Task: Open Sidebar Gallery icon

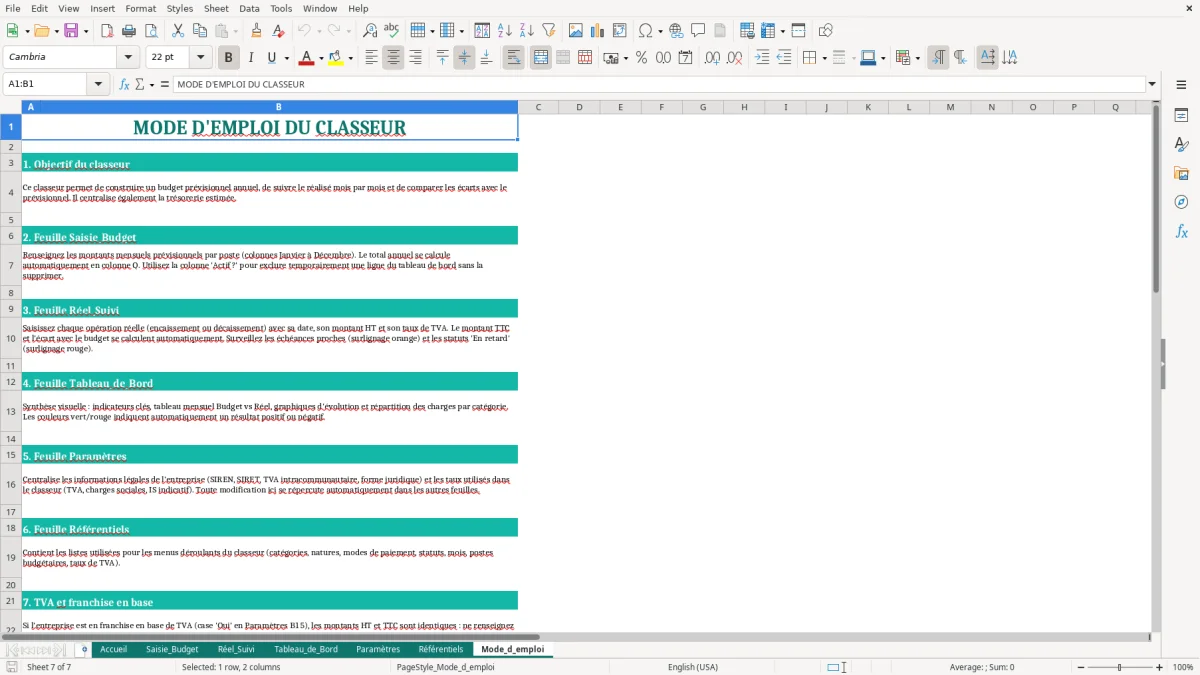Action: 1181,173
